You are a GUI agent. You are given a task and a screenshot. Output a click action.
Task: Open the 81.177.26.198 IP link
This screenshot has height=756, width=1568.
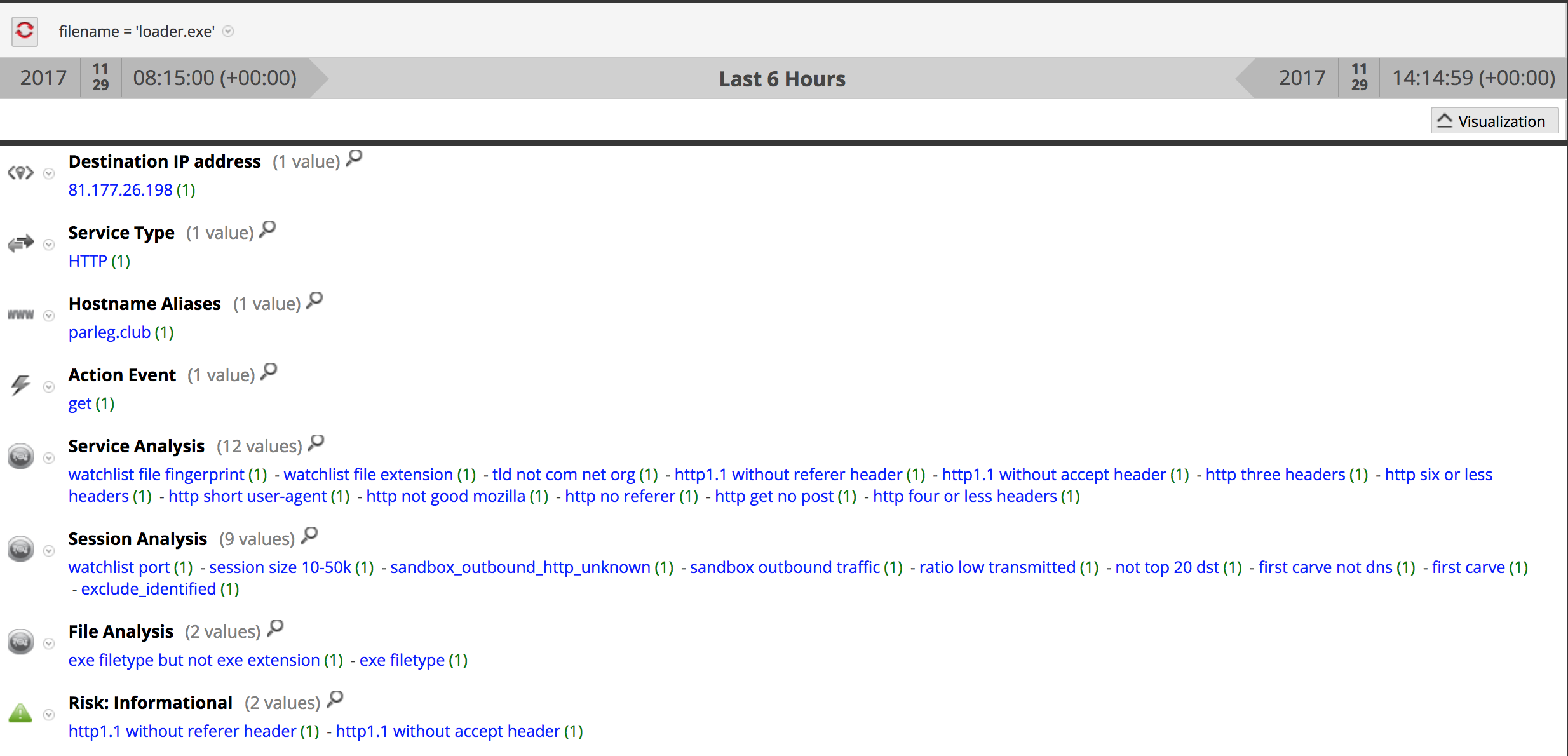pyautogui.click(x=120, y=189)
